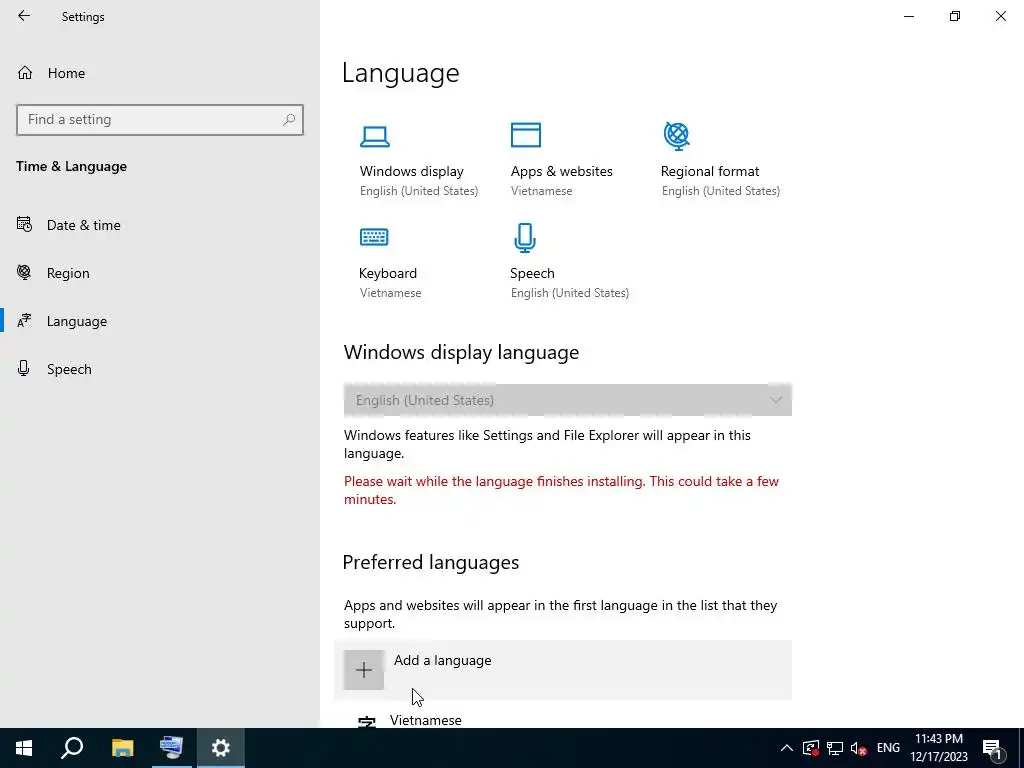
Task: Open the network tray icon
Action: click(x=835, y=748)
